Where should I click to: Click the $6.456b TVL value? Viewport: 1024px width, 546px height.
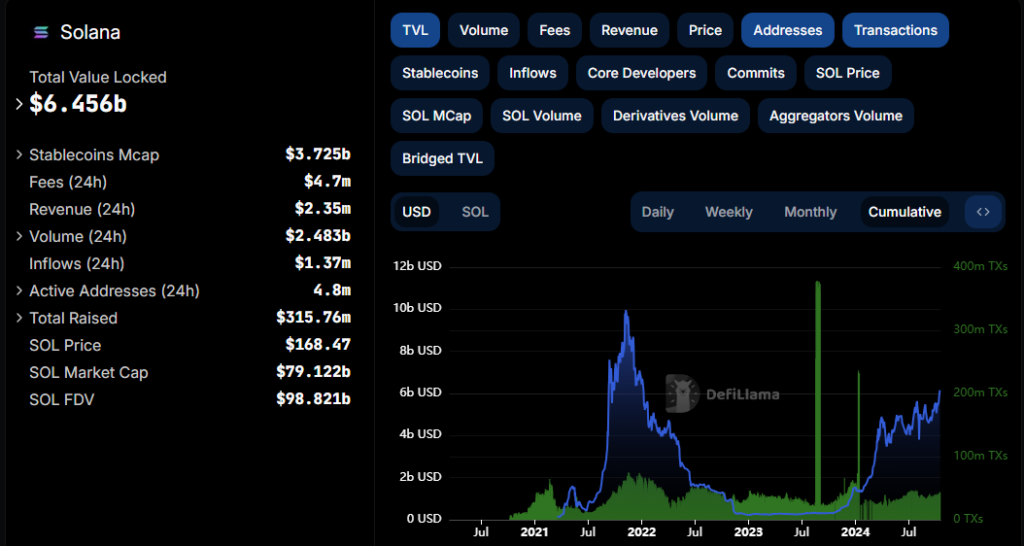78,104
